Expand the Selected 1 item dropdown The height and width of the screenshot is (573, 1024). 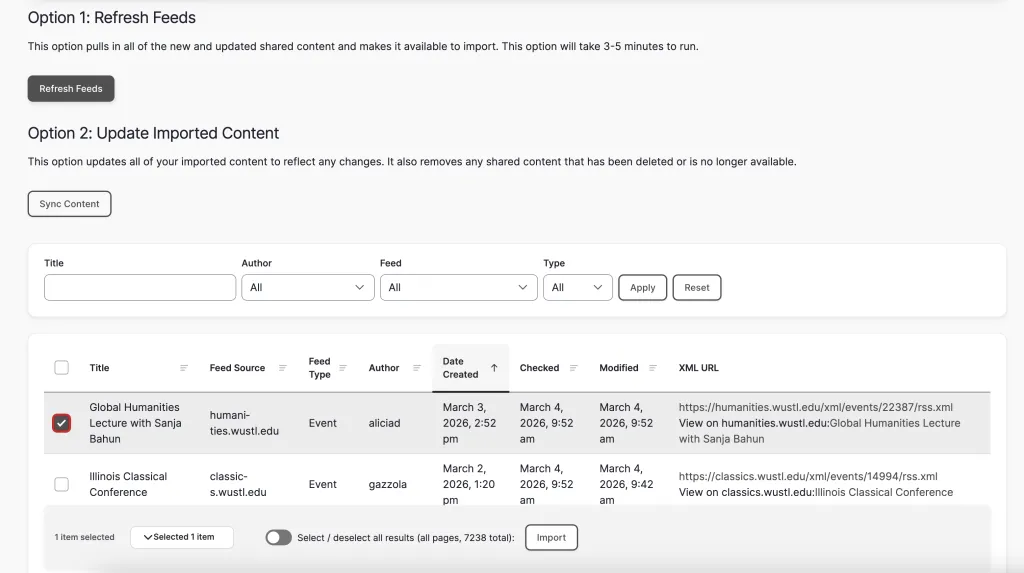pyautogui.click(x=181, y=537)
